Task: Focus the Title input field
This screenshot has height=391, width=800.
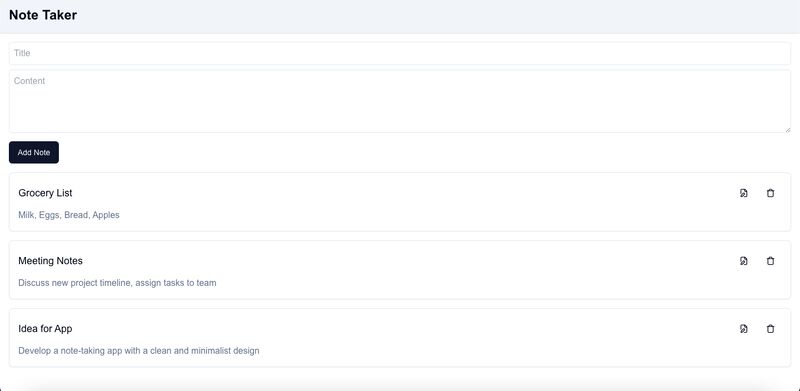Action: 399,53
